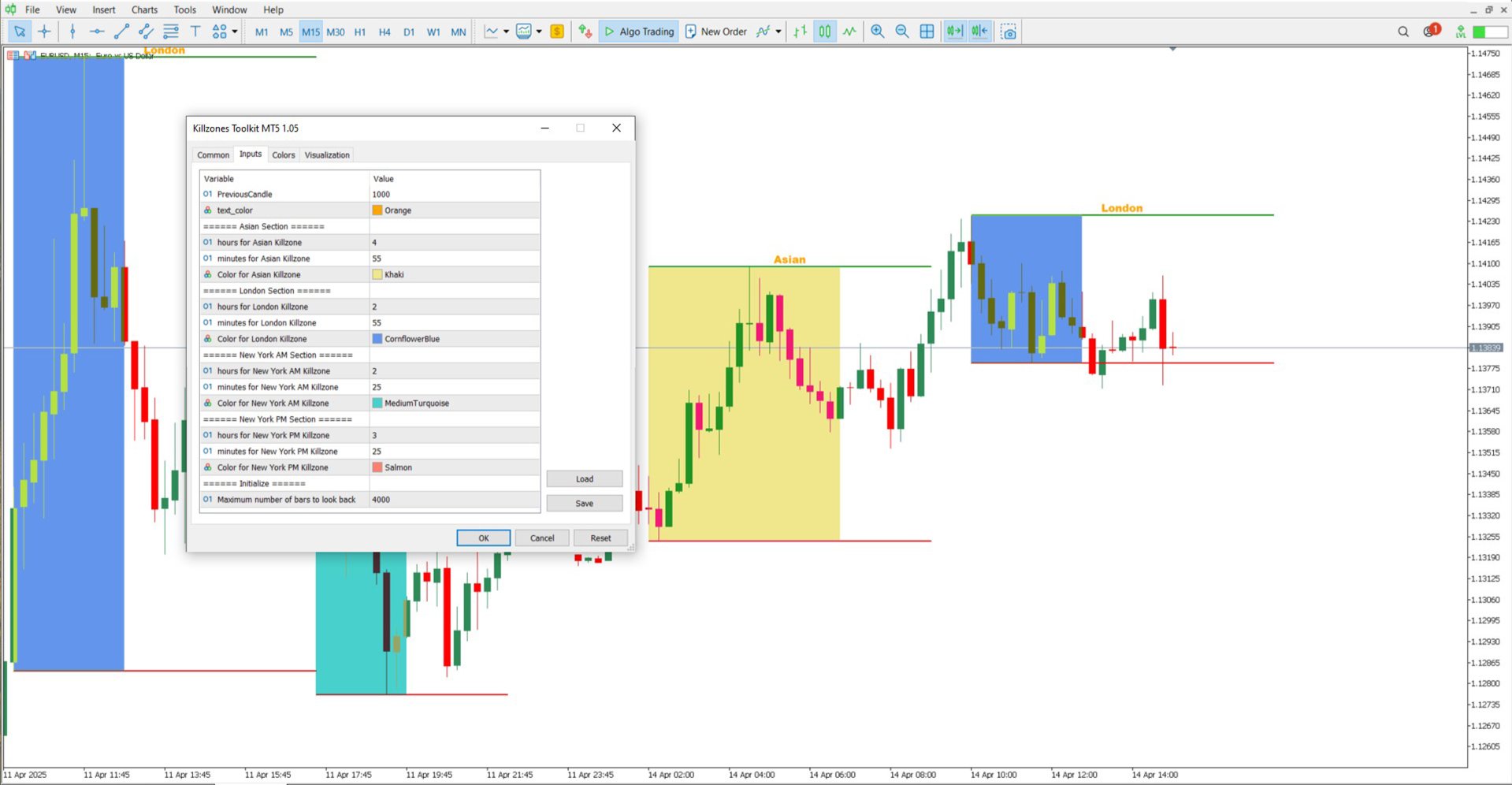Image resolution: width=1512 pixels, height=785 pixels.
Task: Select the text label tool
Action: 195,32
